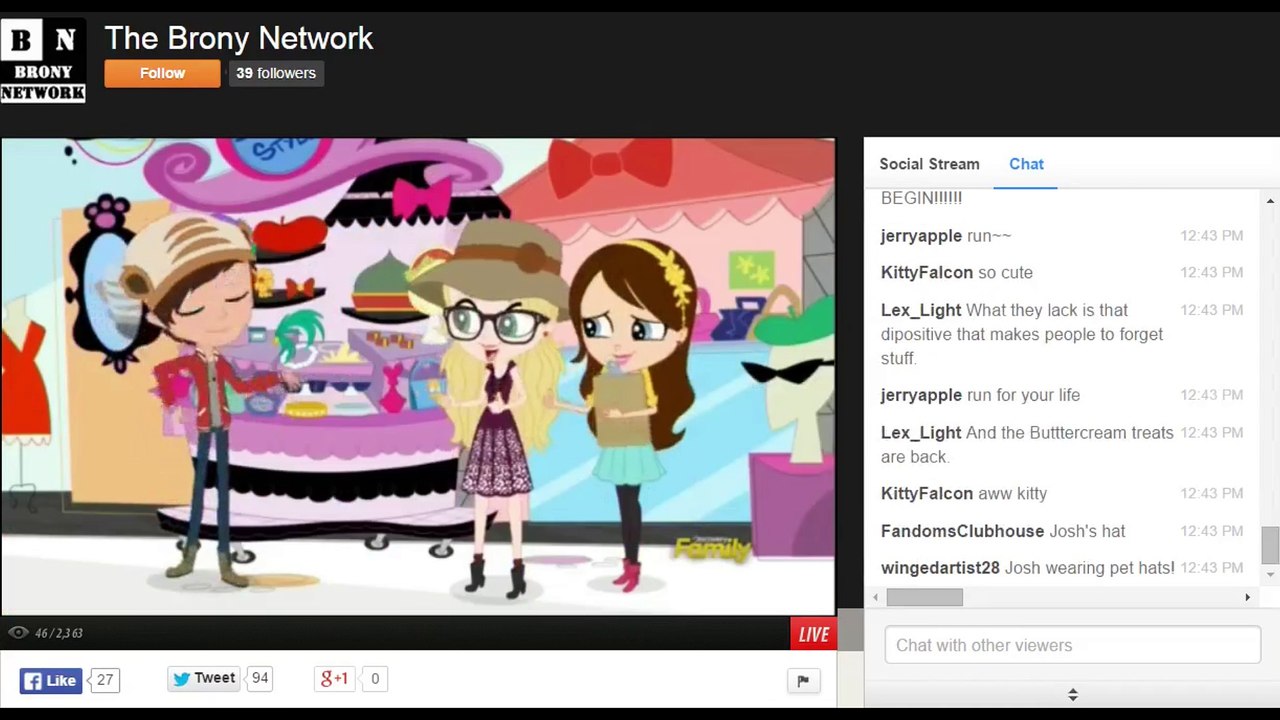Open KittyFalcon's name on 'so cute' message
Screen dimensions: 1280x720
pos(927,272)
